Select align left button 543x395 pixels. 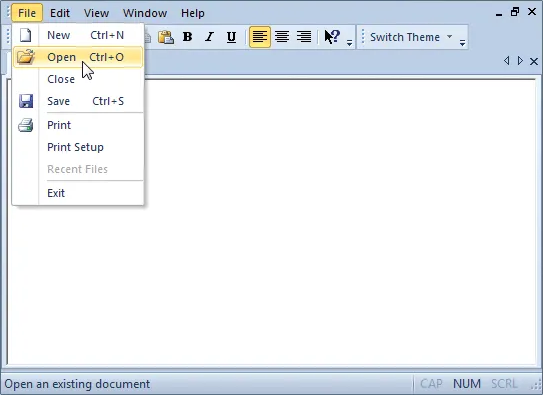[x=260, y=37]
